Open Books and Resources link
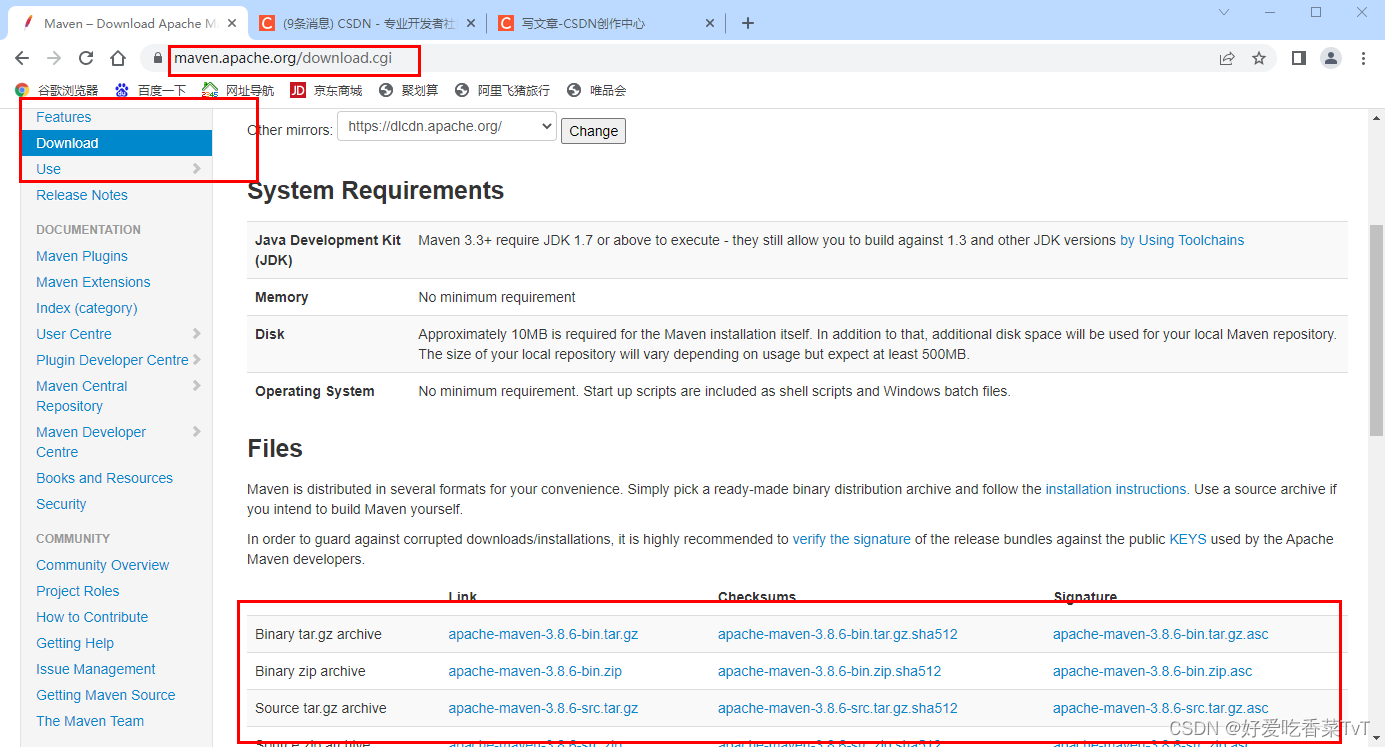Screen dimensions: 1385x747 [104, 478]
